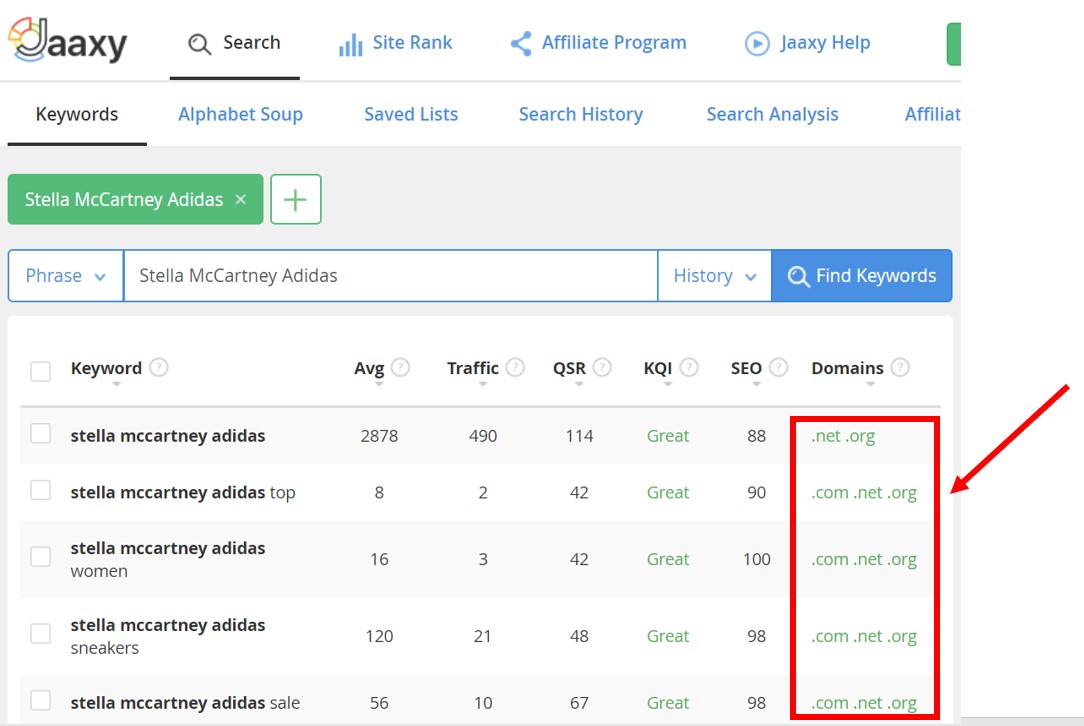
Task: Sort by the SEO column header
Action: tap(746, 369)
